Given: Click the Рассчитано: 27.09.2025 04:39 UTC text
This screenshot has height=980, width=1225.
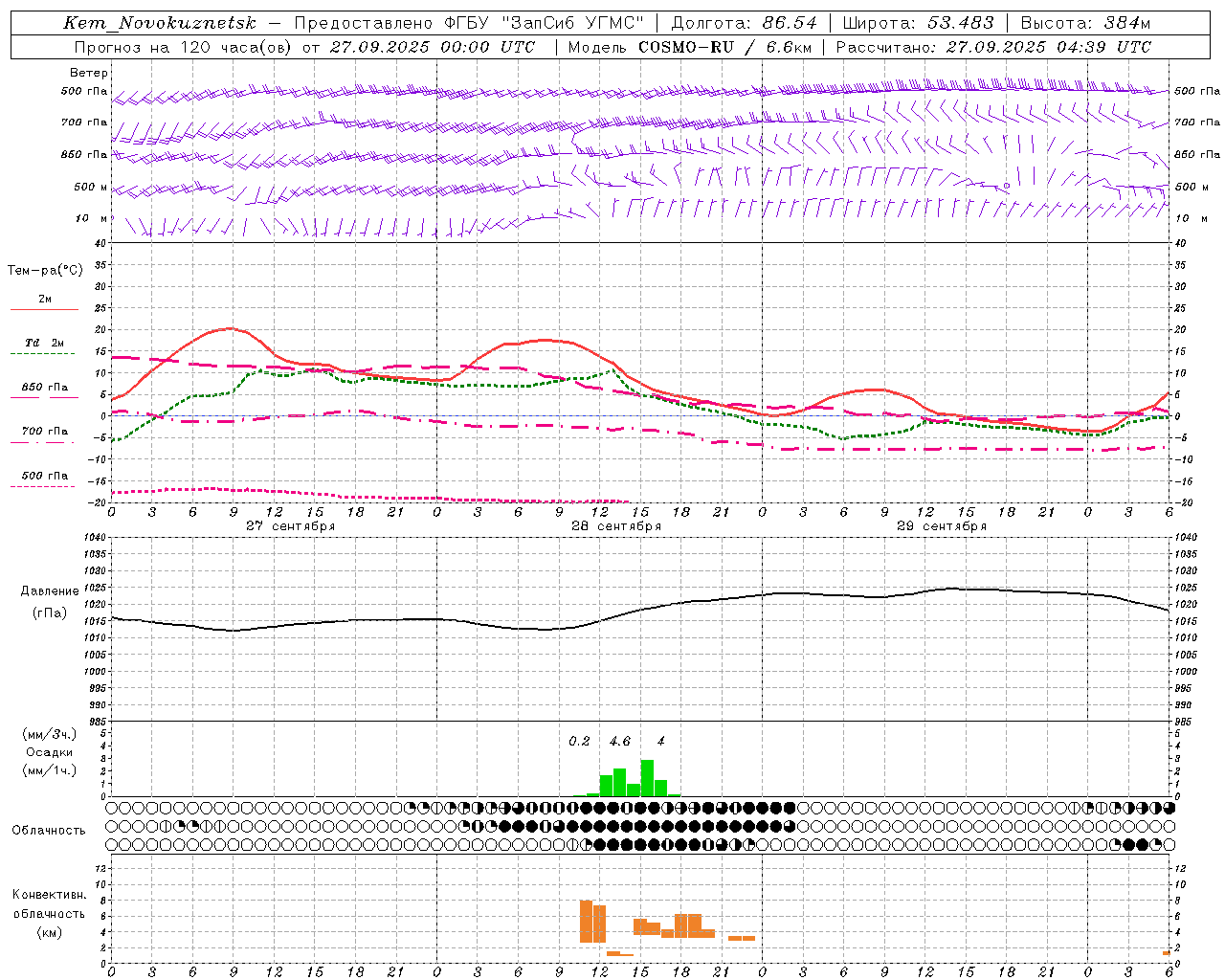Looking at the screenshot, I should (x=993, y=47).
